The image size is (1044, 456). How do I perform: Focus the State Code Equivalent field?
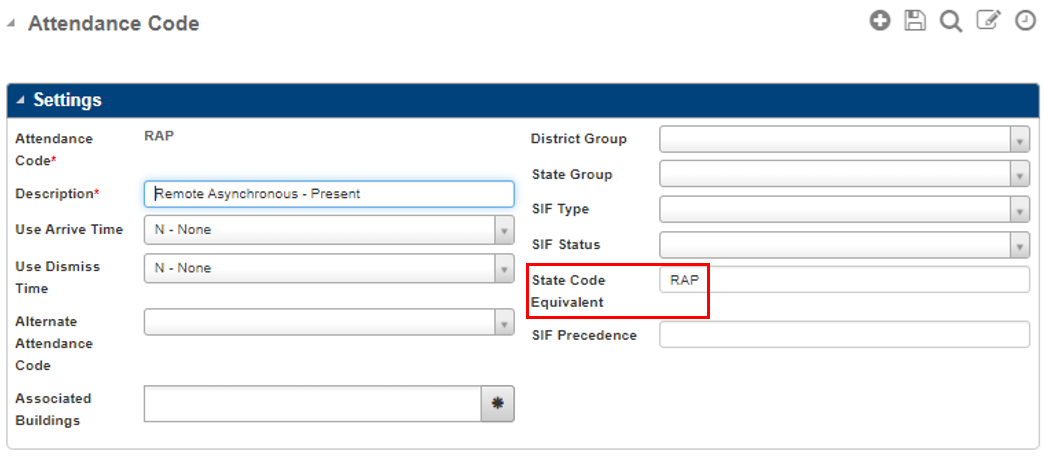click(x=844, y=280)
